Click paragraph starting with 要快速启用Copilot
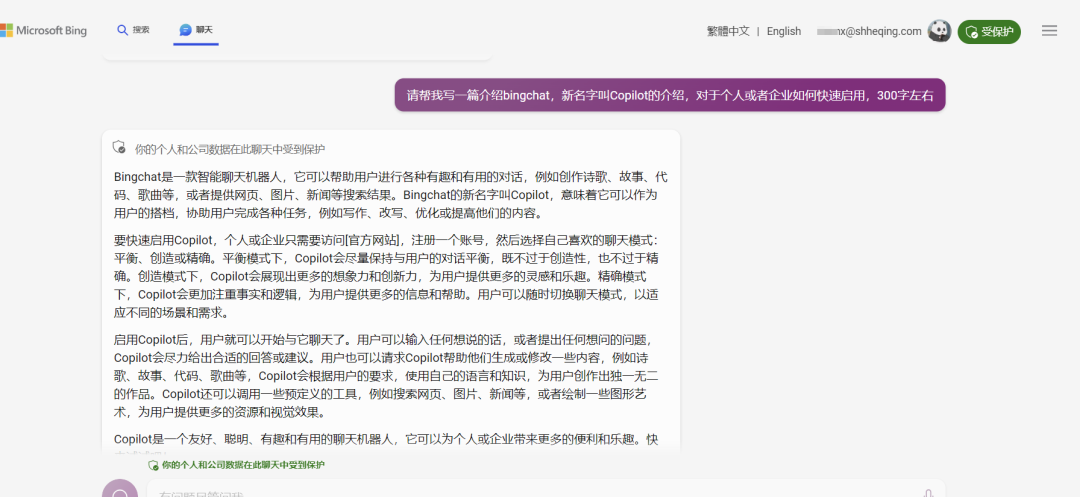 pyautogui.click(x=387, y=277)
